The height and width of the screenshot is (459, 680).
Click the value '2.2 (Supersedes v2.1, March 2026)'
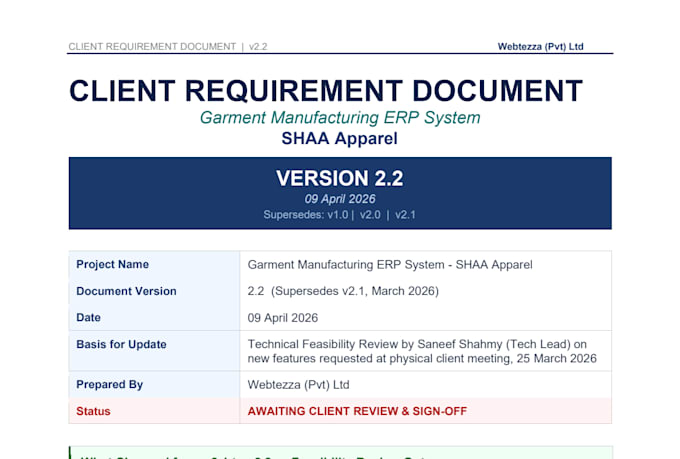click(343, 291)
